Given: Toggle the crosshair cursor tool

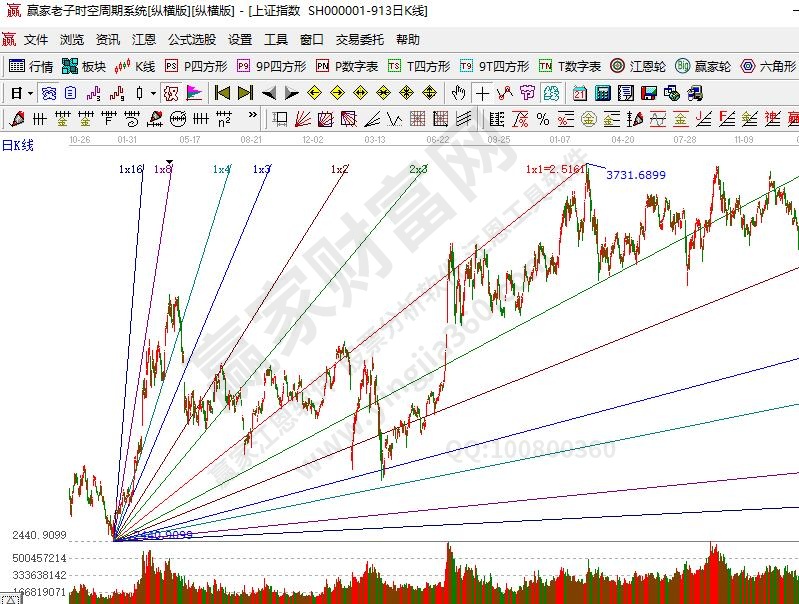Looking at the screenshot, I should tap(482, 93).
